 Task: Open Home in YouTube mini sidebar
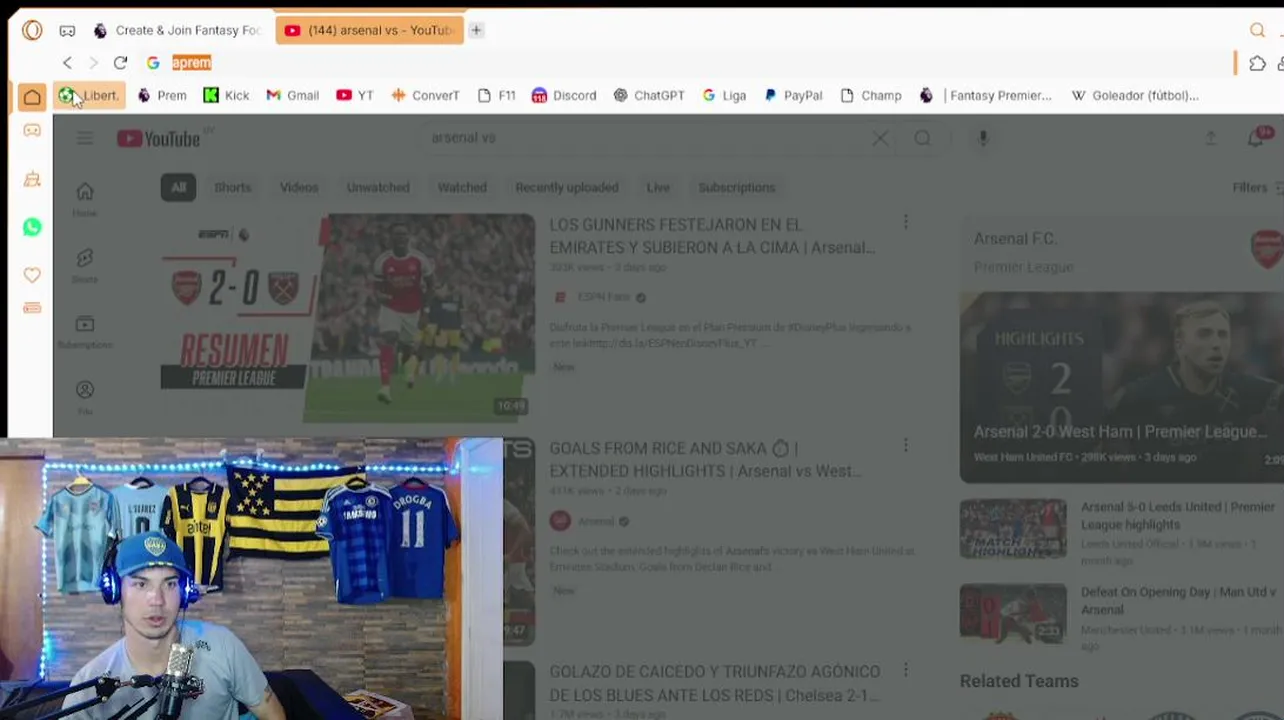click(x=85, y=198)
